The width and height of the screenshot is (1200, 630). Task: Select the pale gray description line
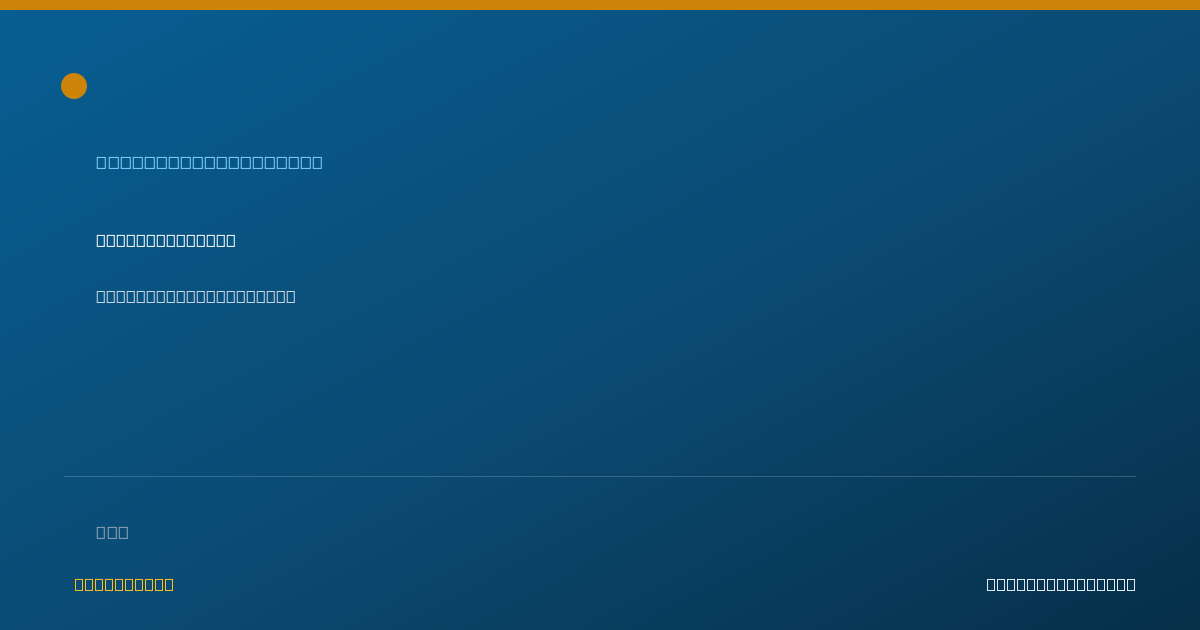click(196, 296)
